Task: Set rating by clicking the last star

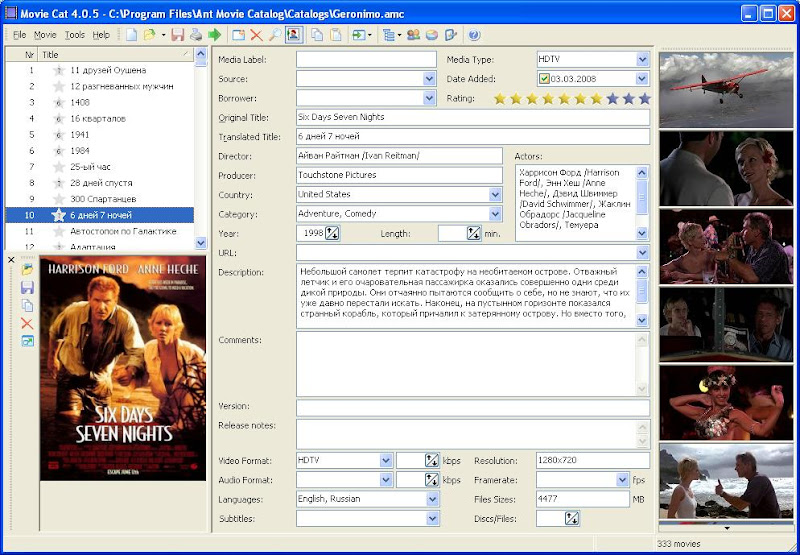Action: click(644, 99)
